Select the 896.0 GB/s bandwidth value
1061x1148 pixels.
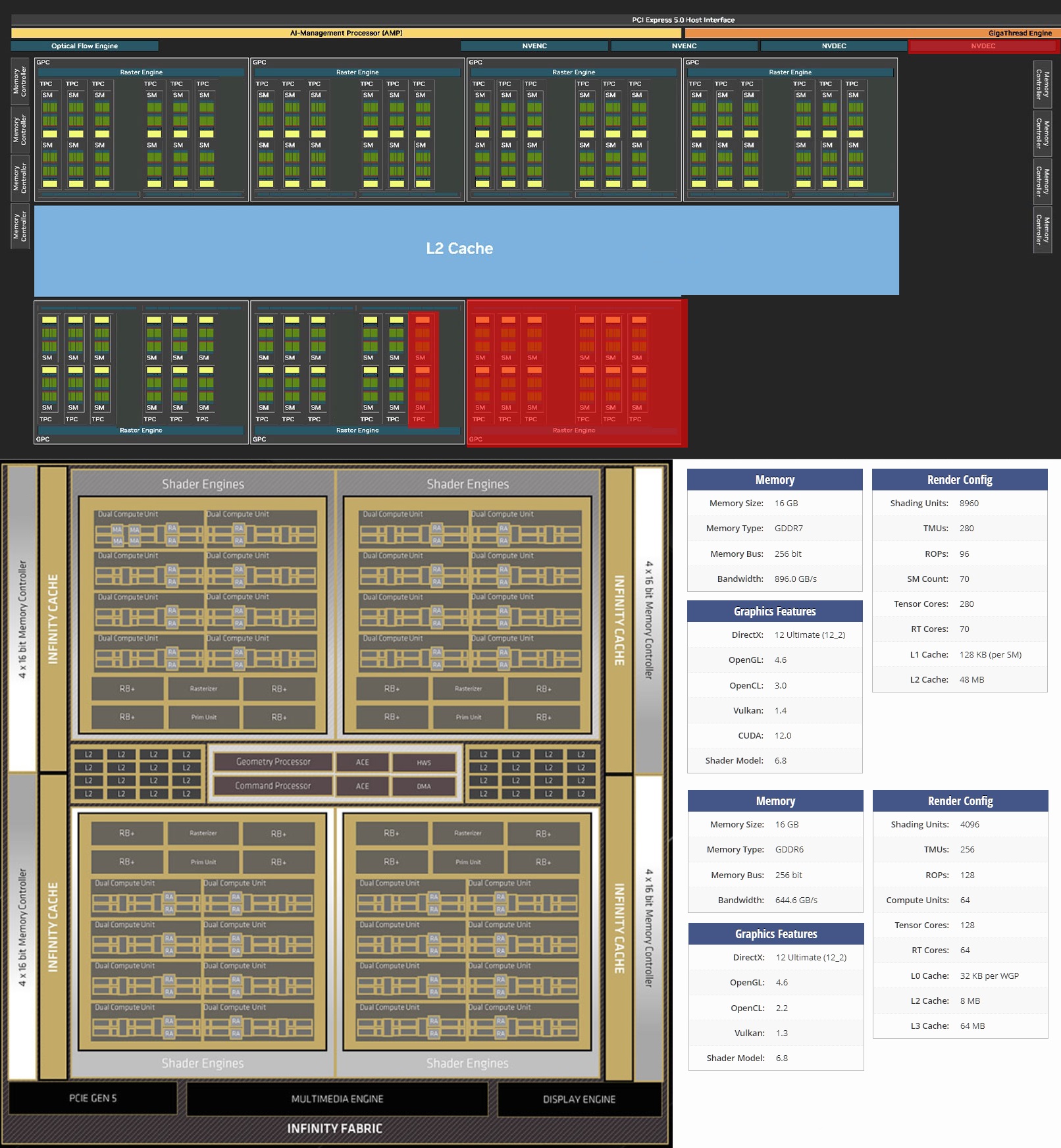point(796,579)
